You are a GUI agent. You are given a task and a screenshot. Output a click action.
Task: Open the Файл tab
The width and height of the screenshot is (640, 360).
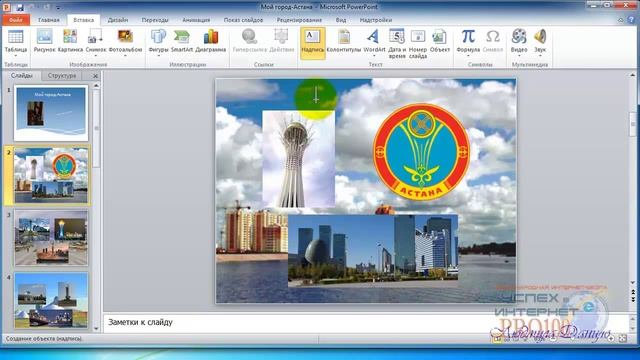pyautogui.click(x=16, y=20)
